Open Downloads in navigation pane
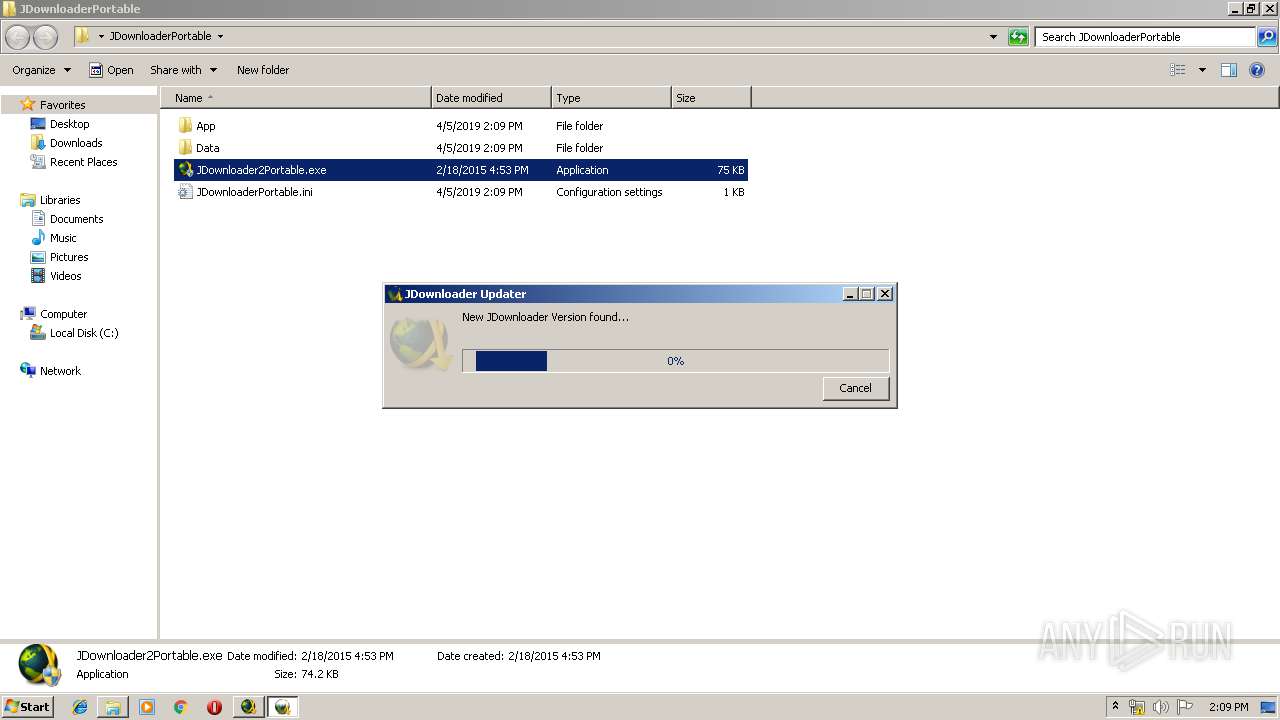 76,143
